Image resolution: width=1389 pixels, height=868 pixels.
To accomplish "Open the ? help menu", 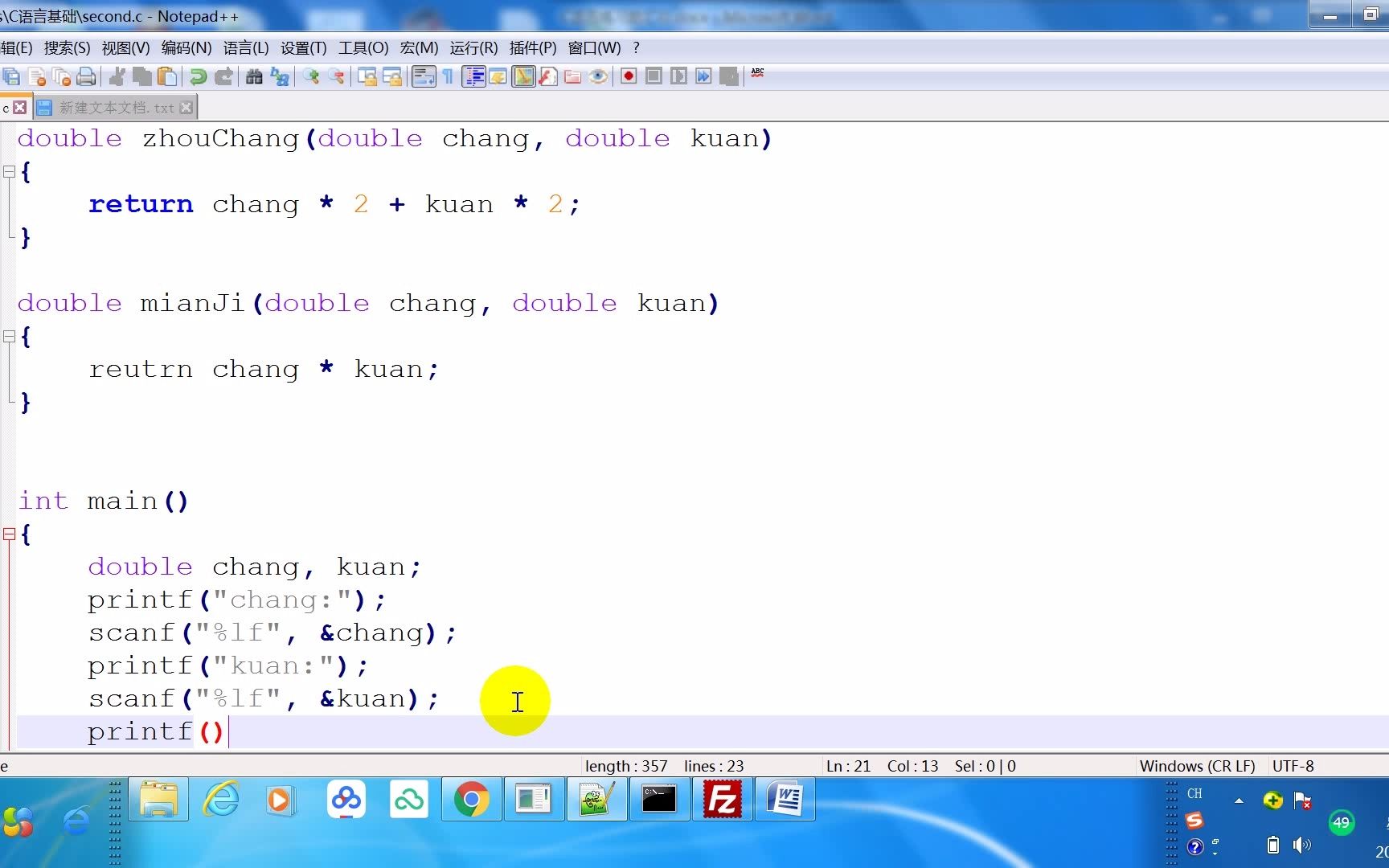I will tap(637, 48).
